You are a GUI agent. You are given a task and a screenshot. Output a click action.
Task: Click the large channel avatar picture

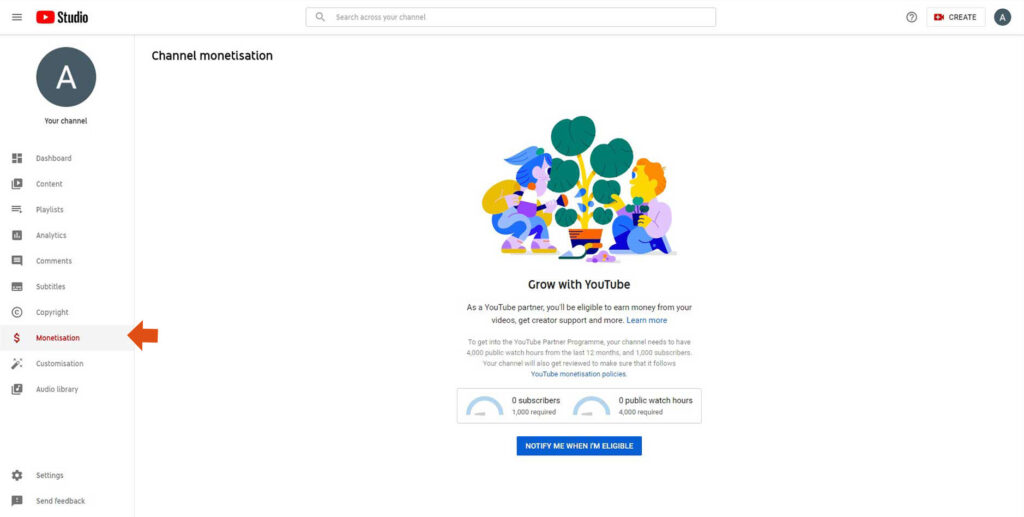point(66,77)
